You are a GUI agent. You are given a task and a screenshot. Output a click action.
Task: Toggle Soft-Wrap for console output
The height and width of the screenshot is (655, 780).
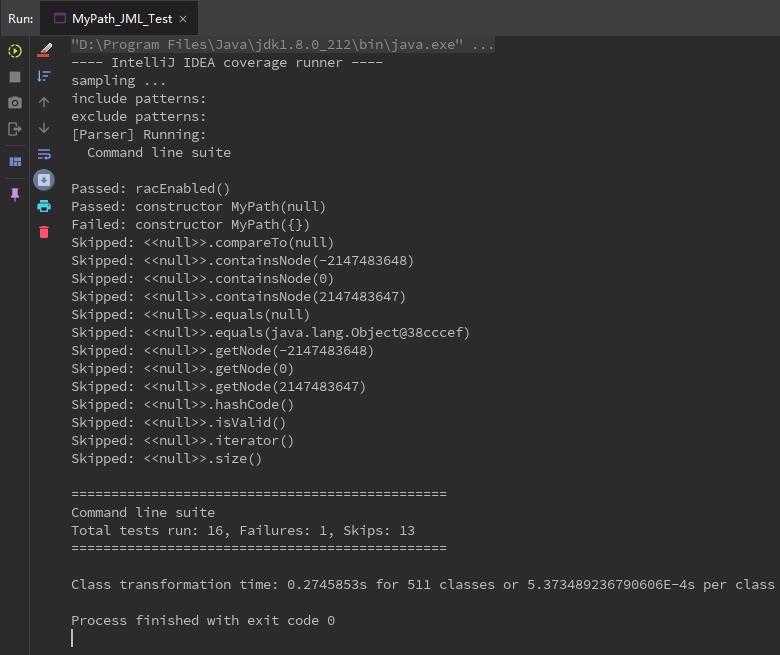44,154
